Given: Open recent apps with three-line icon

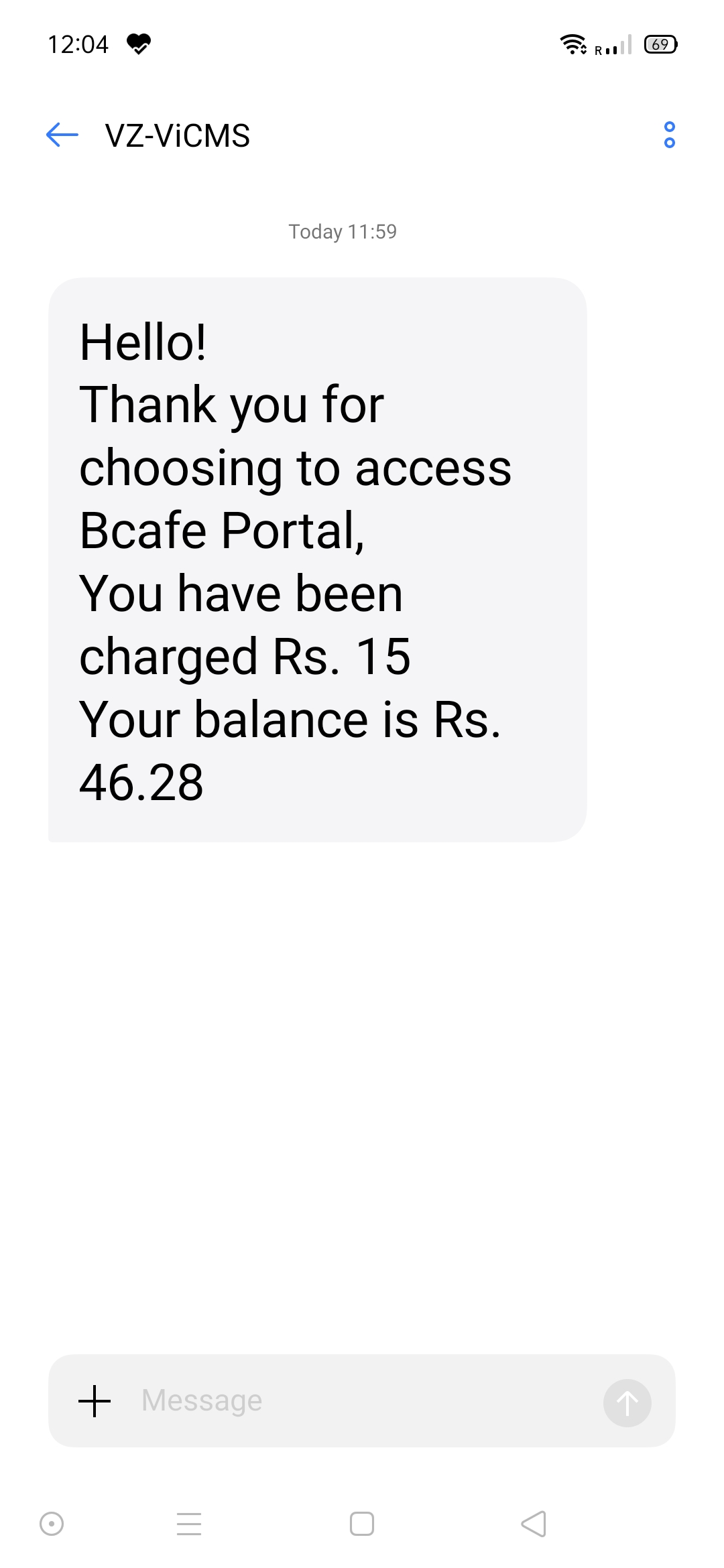Looking at the screenshot, I should point(189,1524).
